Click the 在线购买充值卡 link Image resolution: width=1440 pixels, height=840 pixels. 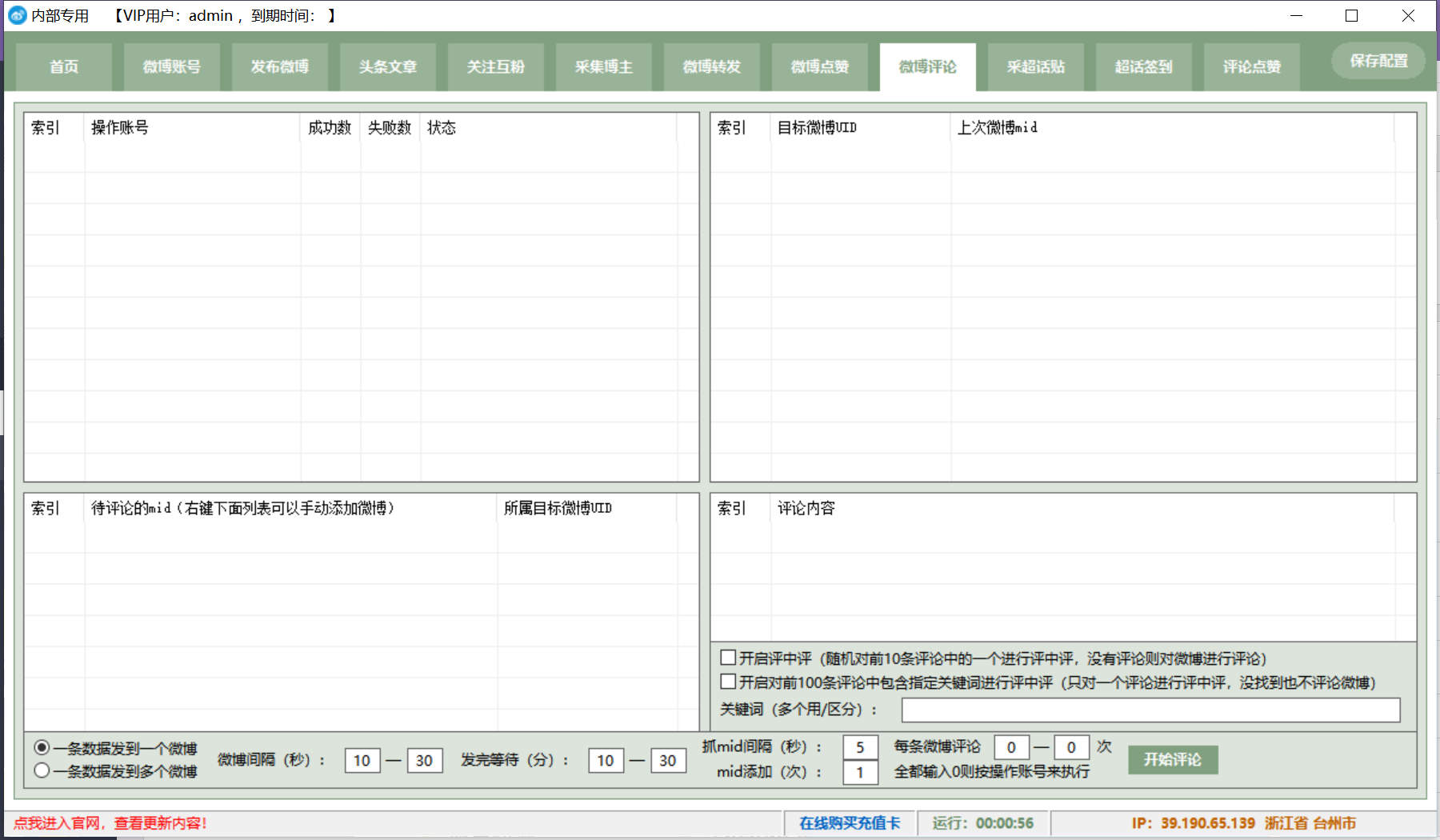850,823
